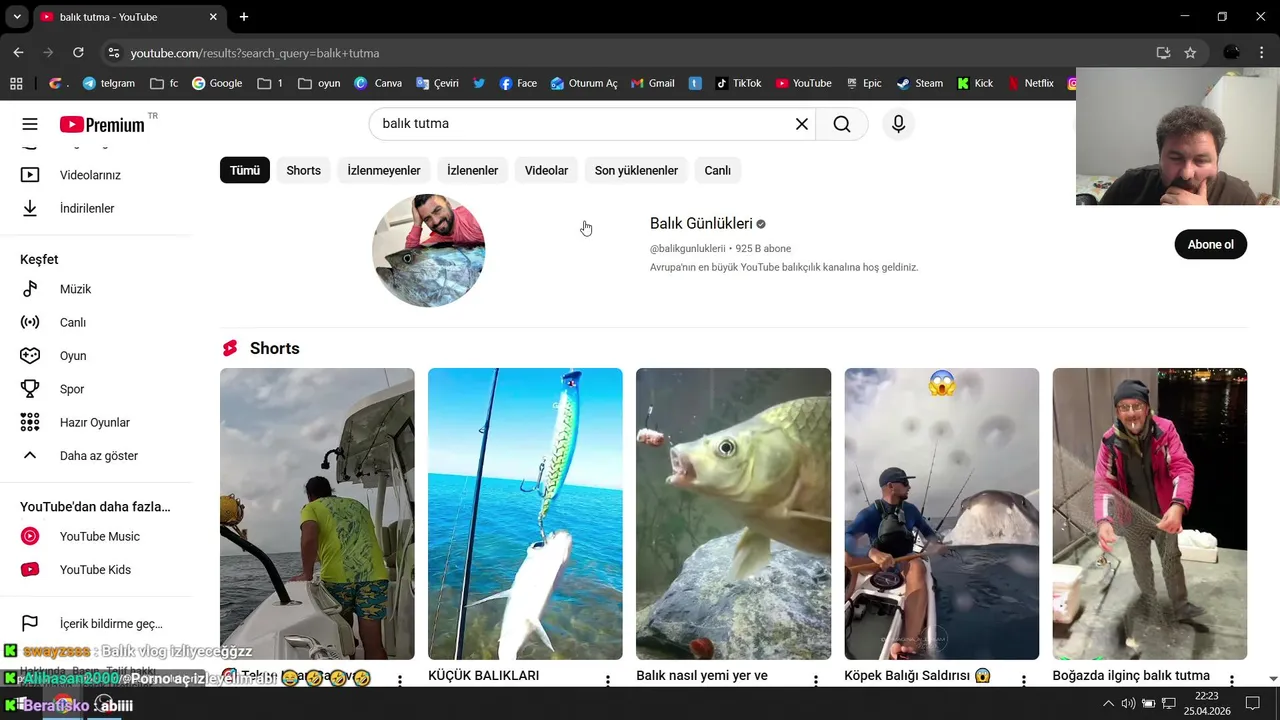The width and height of the screenshot is (1280, 720).
Task: Open the Kick bookmark
Action: click(x=975, y=83)
